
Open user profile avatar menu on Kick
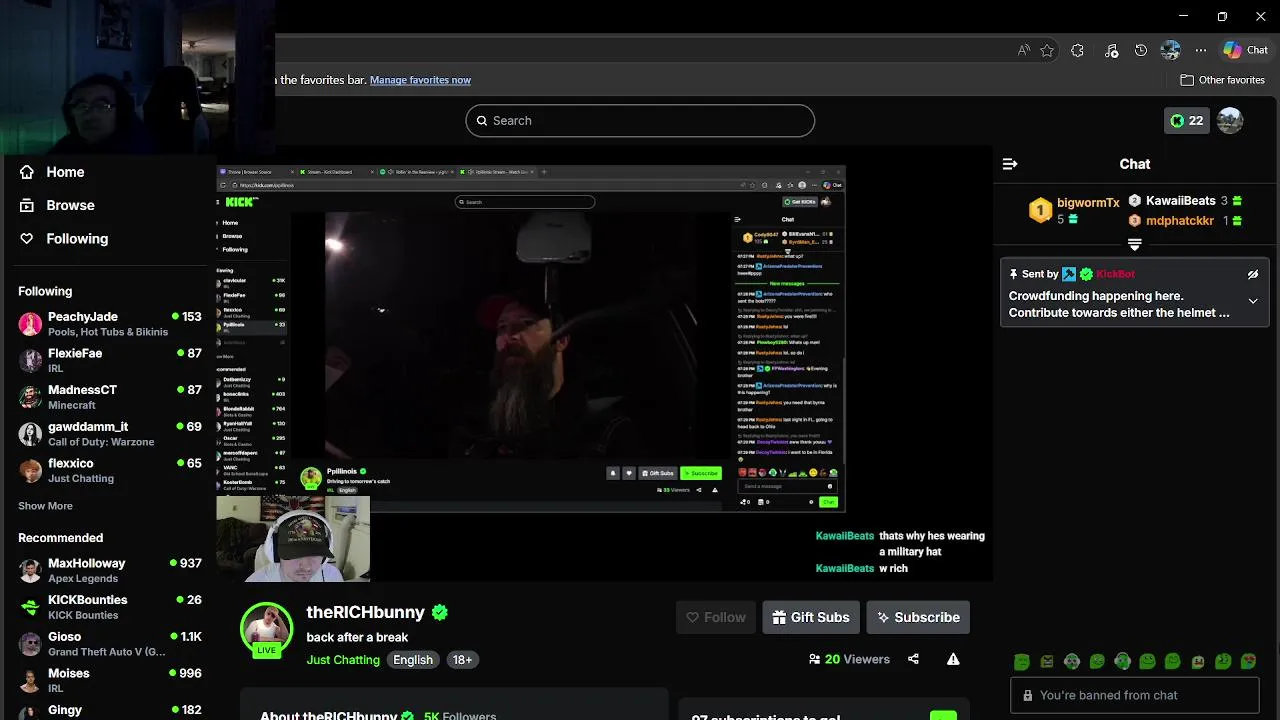click(x=1230, y=120)
